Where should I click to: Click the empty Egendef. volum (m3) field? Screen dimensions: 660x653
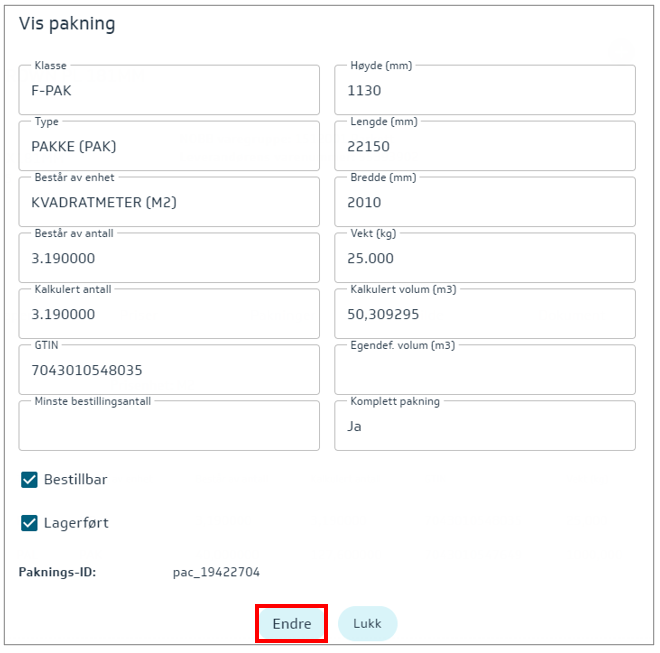pos(485,371)
